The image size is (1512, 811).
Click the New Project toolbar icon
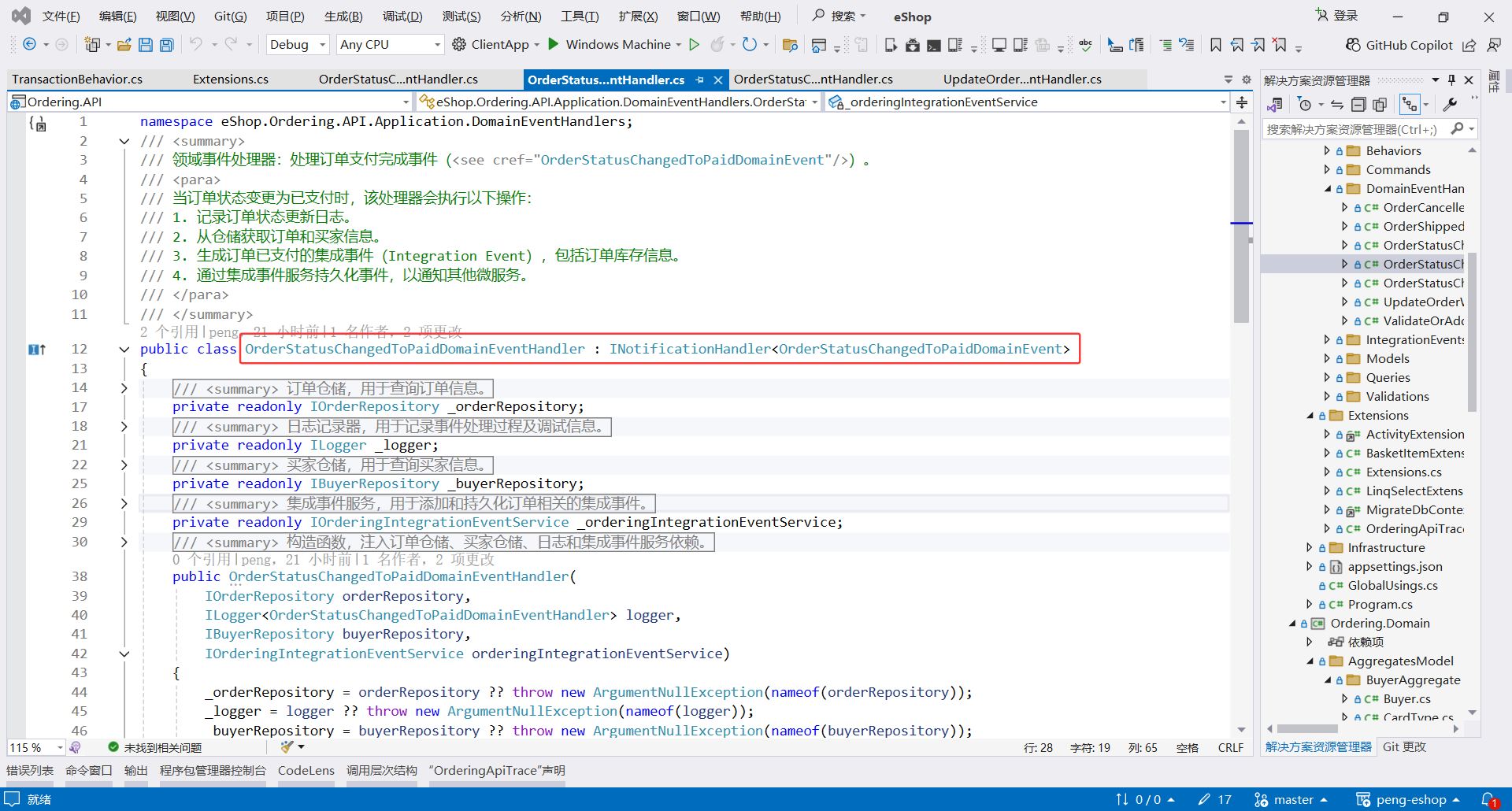tap(92, 45)
